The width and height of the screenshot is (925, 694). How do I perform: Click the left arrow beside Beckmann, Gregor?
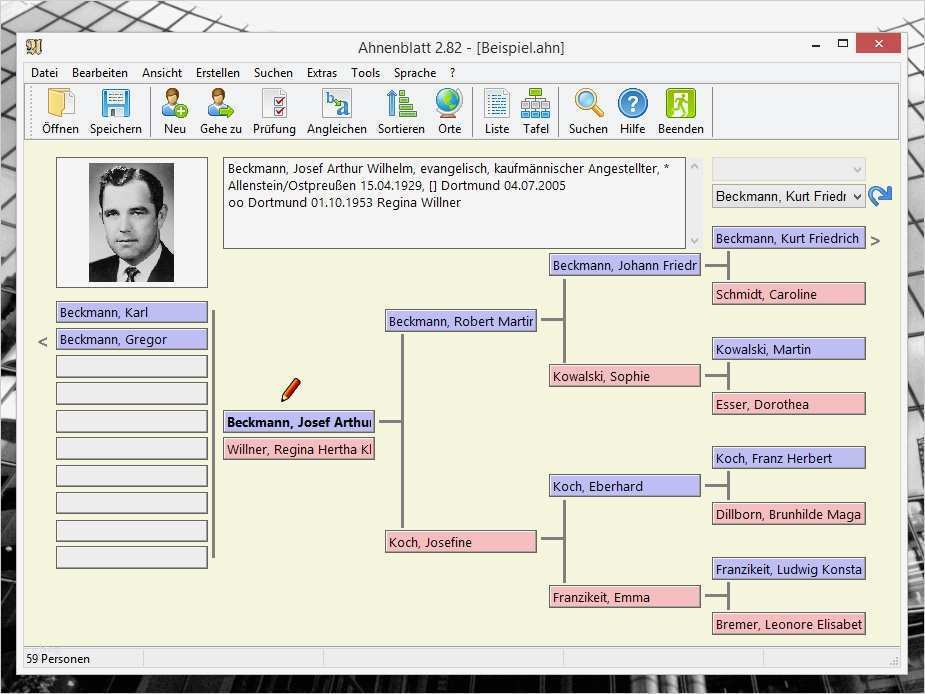42,341
